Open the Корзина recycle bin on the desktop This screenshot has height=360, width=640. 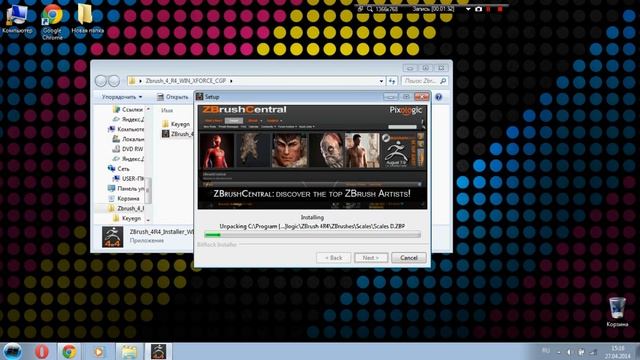pos(617,312)
